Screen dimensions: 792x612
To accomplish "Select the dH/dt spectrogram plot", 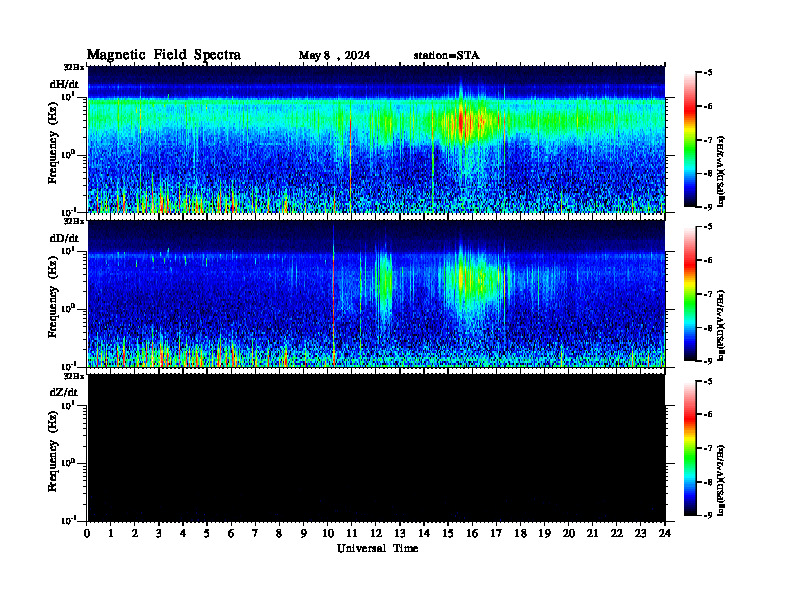I will pos(376,139).
